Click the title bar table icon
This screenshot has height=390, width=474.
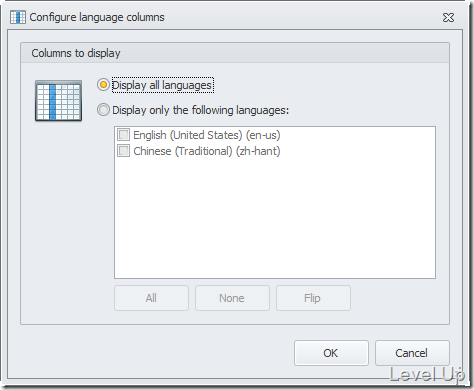tap(18, 17)
